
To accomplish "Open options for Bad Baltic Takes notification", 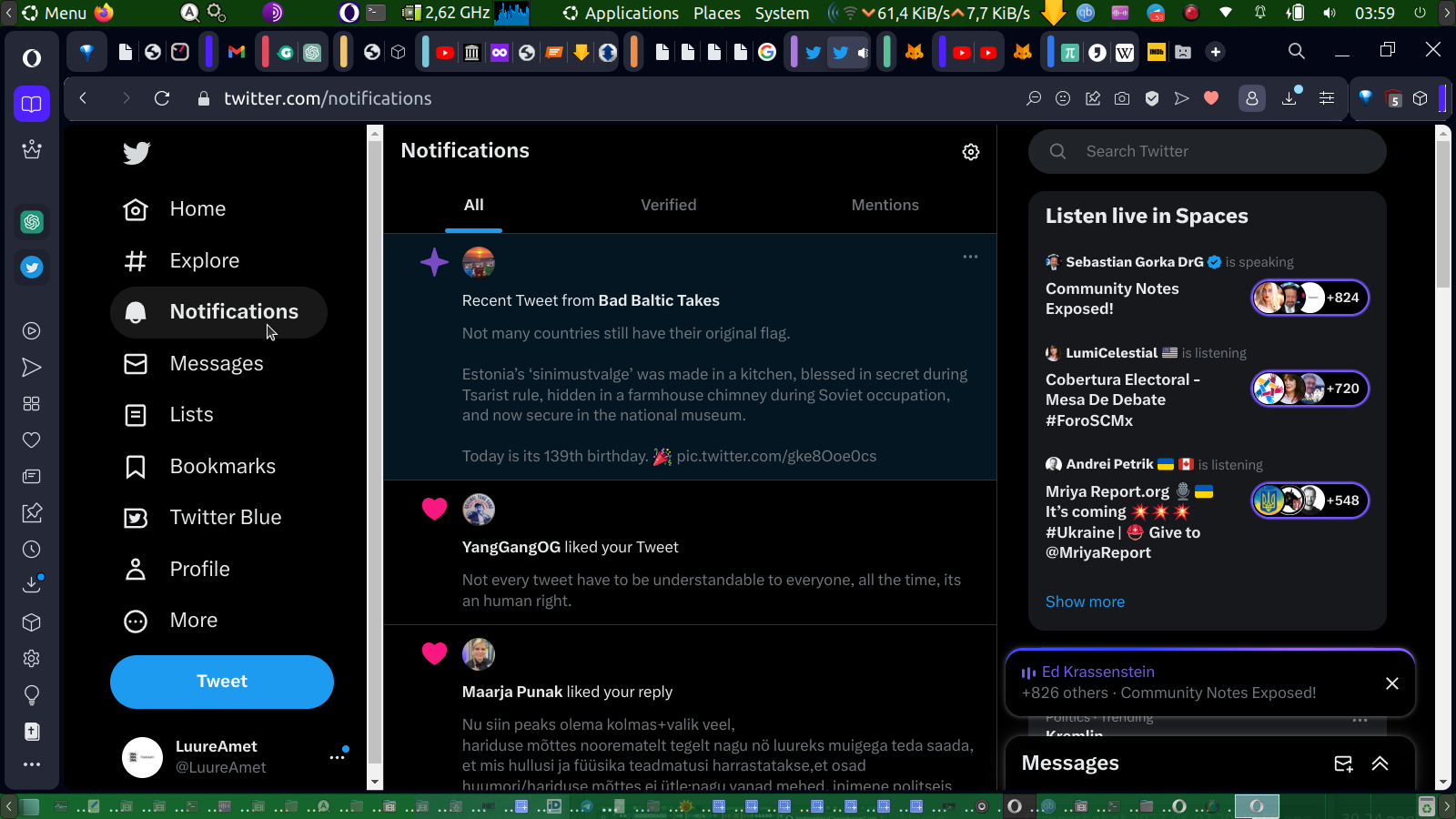I will pyautogui.click(x=970, y=257).
